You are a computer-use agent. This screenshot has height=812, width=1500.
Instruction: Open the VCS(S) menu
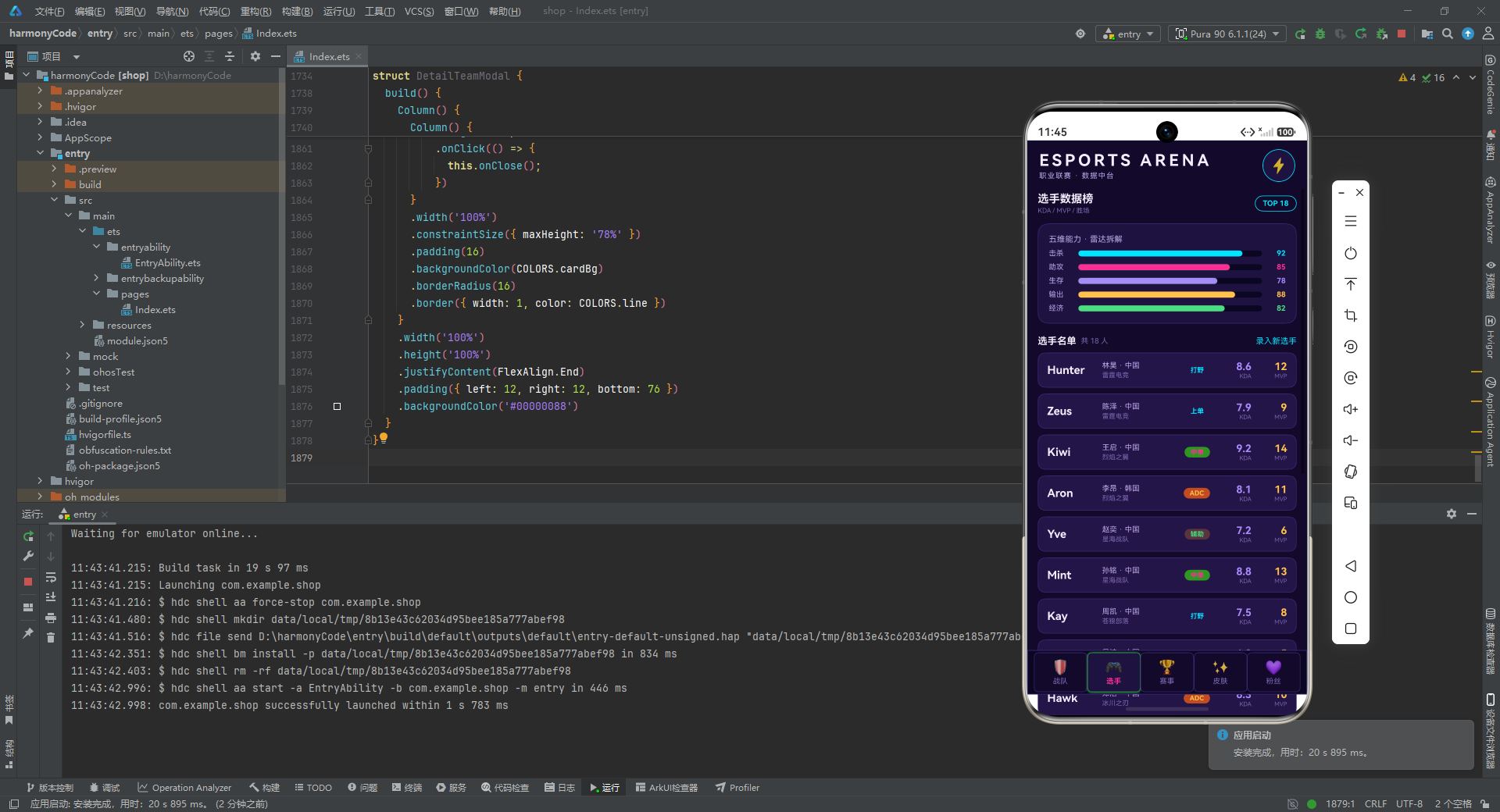tap(420, 11)
